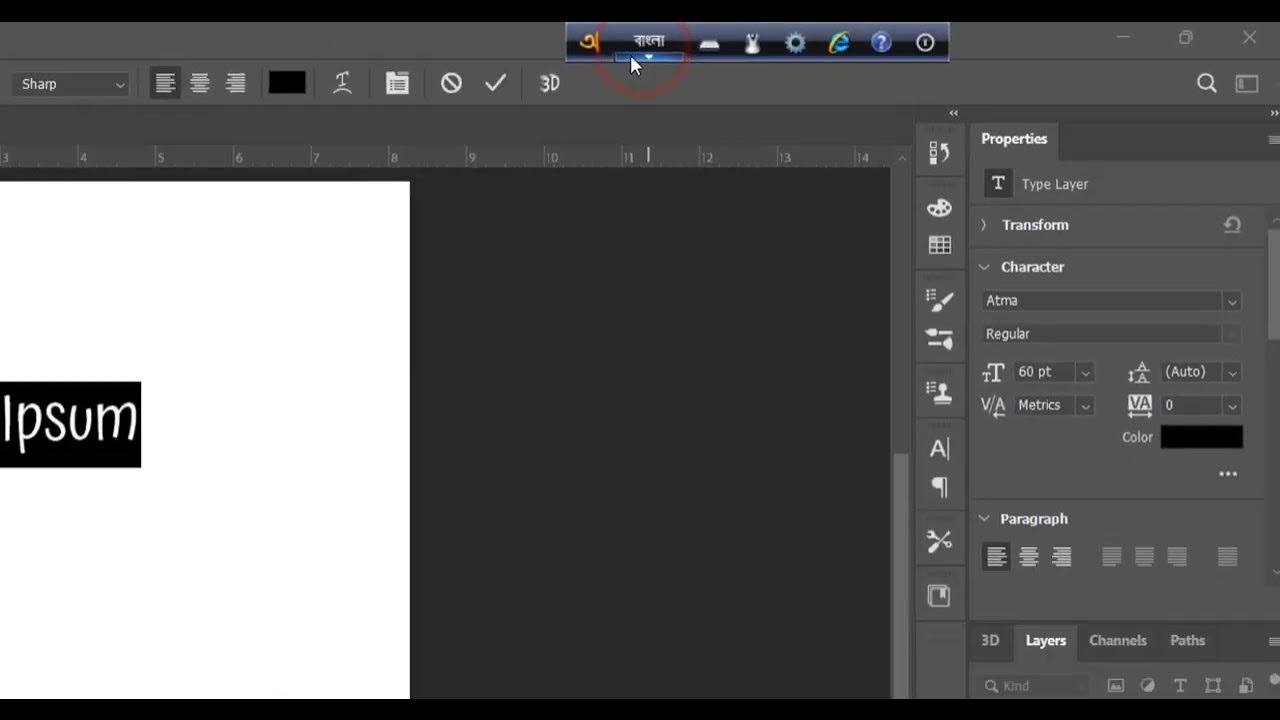Open Avro keyboard settings gear
Image resolution: width=1280 pixels, height=720 pixels.
pyautogui.click(x=795, y=43)
